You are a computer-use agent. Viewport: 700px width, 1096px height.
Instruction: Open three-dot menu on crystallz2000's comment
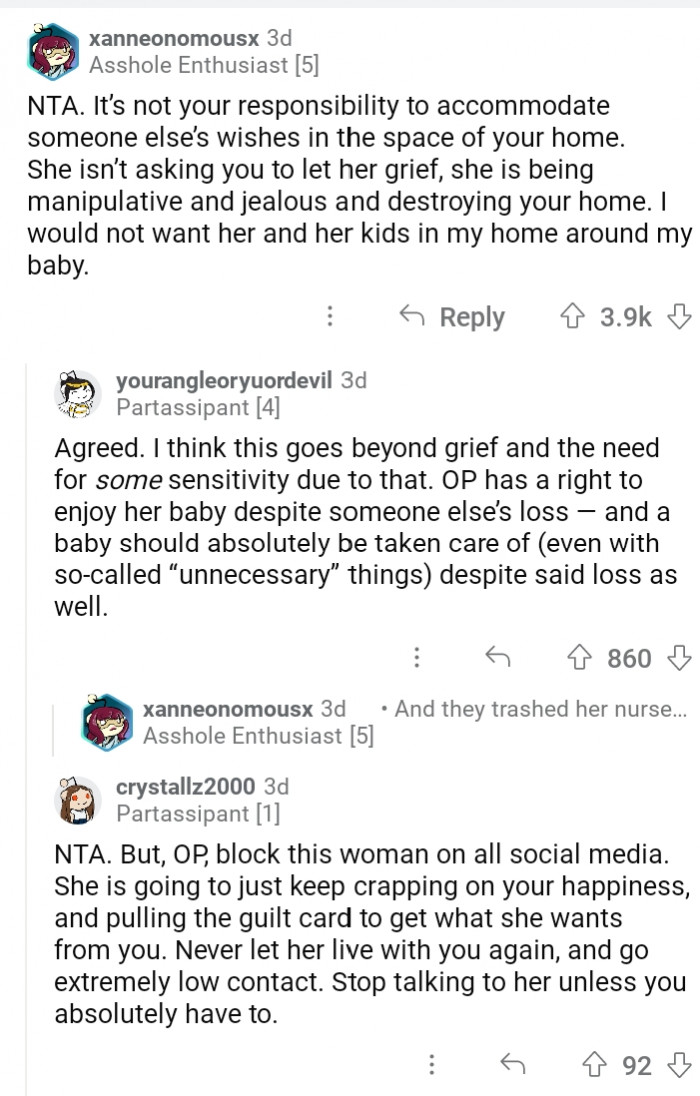(x=432, y=1065)
